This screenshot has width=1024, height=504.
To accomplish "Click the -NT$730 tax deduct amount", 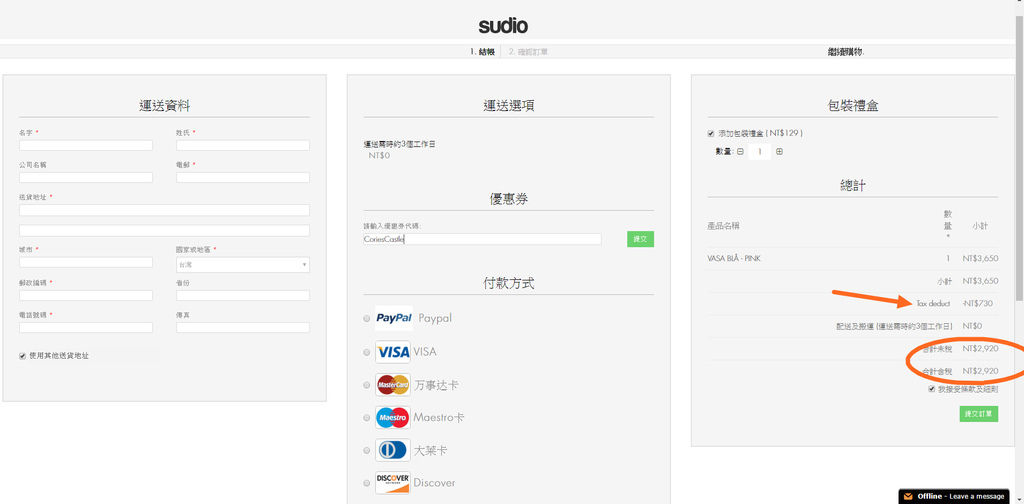I will 977,304.
